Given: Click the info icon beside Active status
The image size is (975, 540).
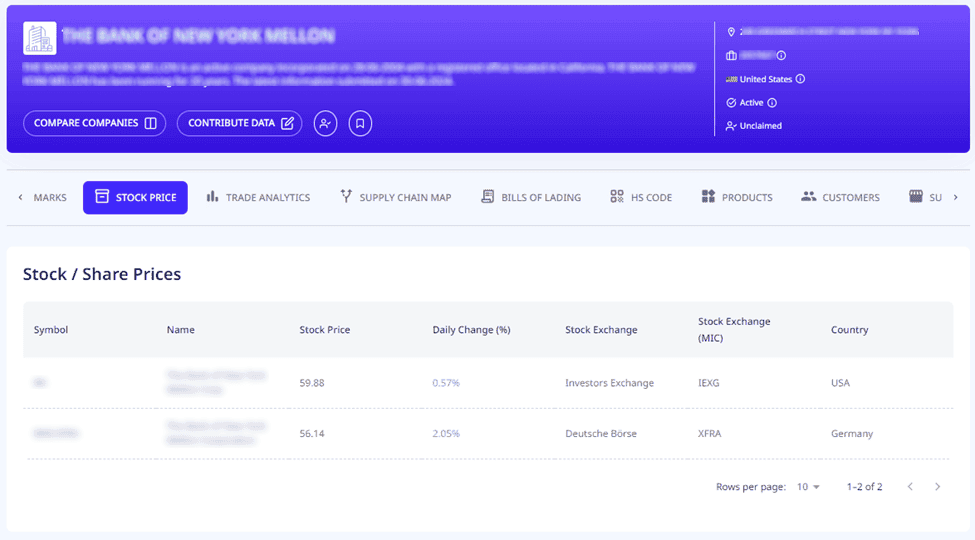Looking at the screenshot, I should coord(772,103).
